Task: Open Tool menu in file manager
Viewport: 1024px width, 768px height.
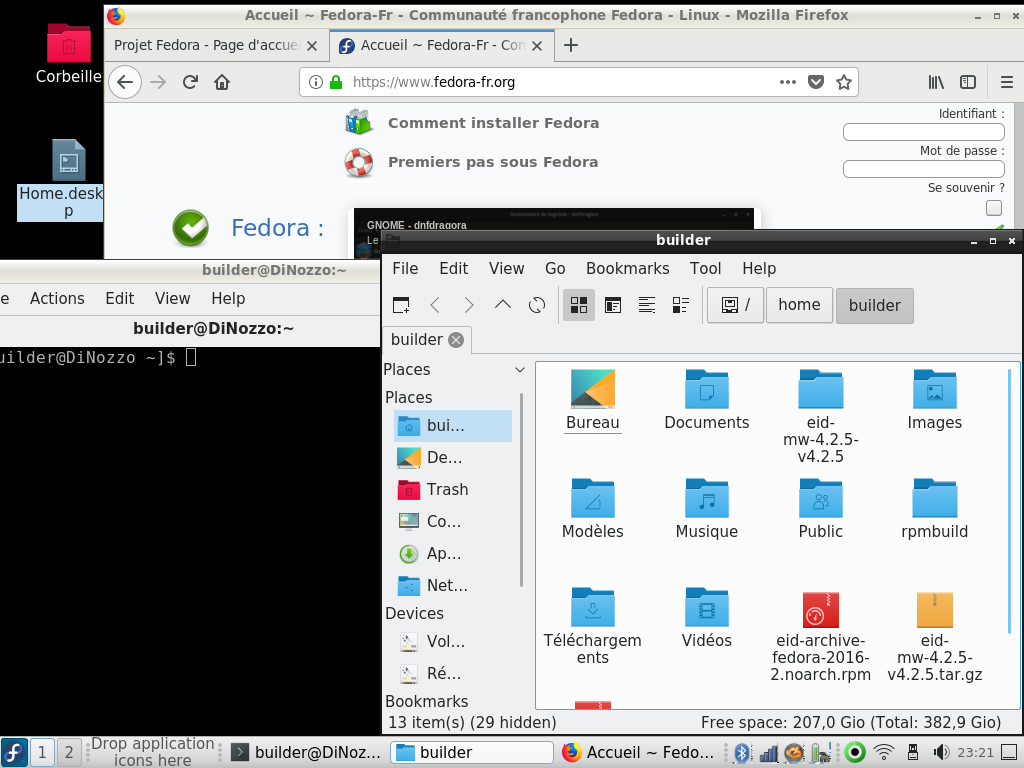Action: (x=705, y=268)
